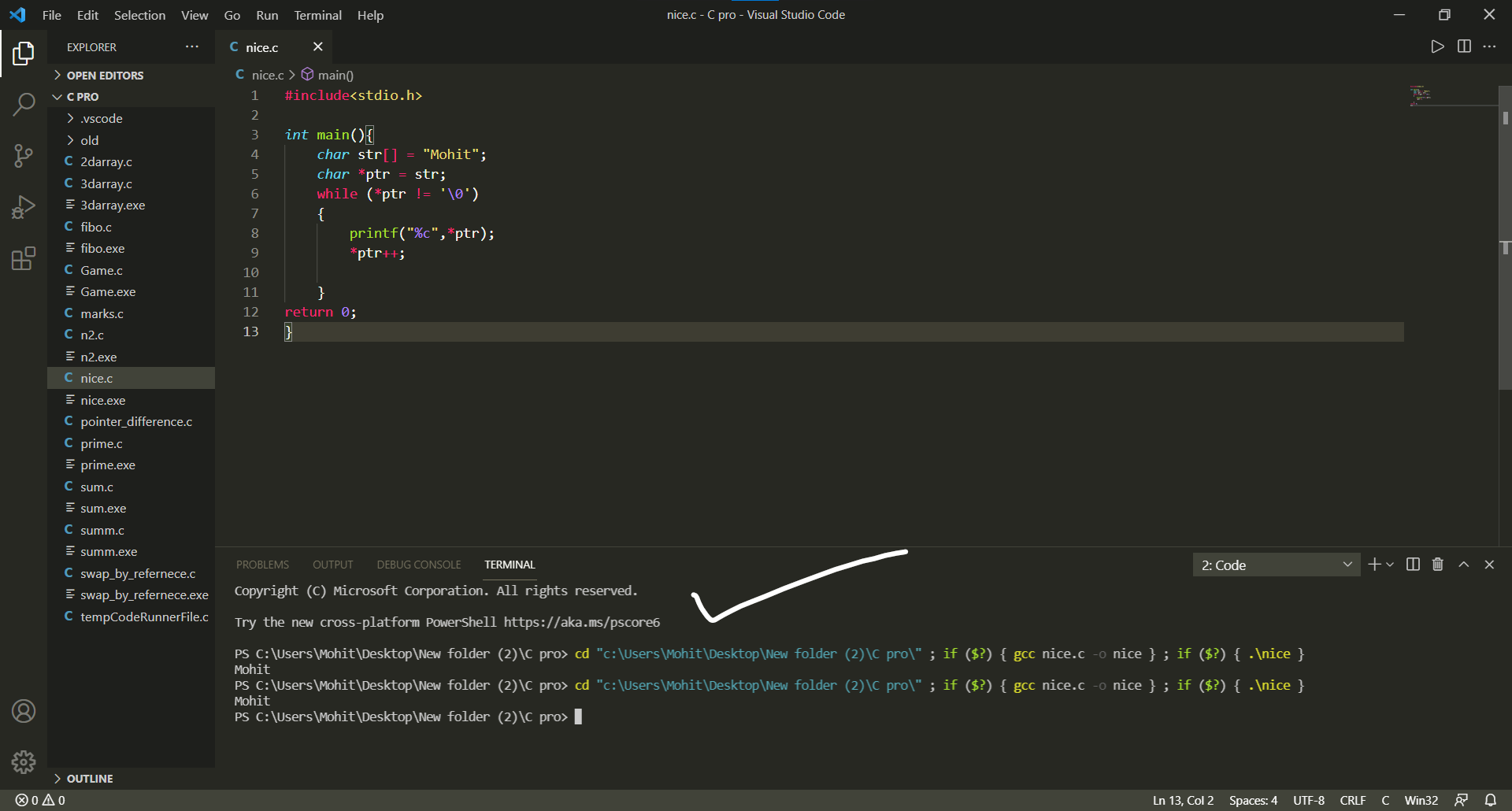Open the '2: Code' terminal dropdown

pos(1276,564)
